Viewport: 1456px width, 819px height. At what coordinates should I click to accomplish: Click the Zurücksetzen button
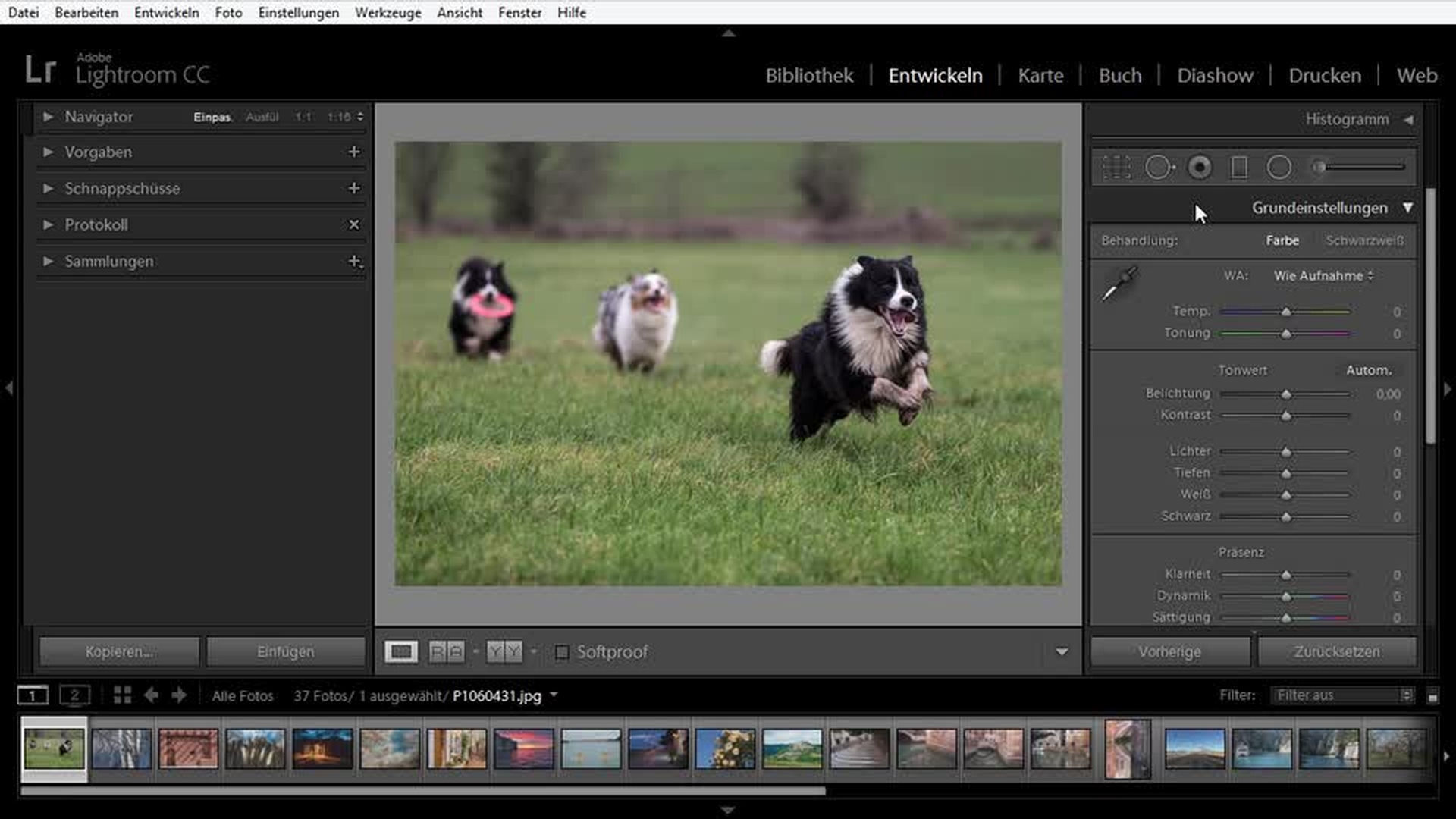click(x=1336, y=651)
